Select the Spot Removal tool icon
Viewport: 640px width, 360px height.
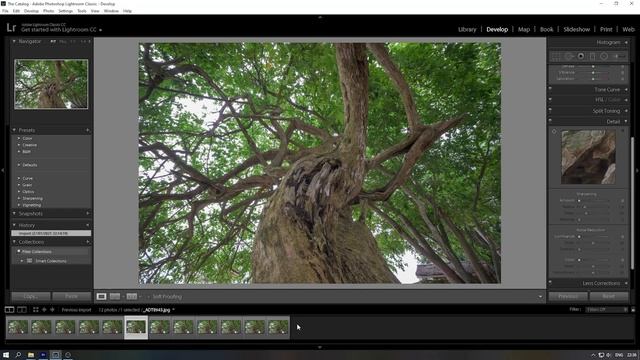pos(569,56)
